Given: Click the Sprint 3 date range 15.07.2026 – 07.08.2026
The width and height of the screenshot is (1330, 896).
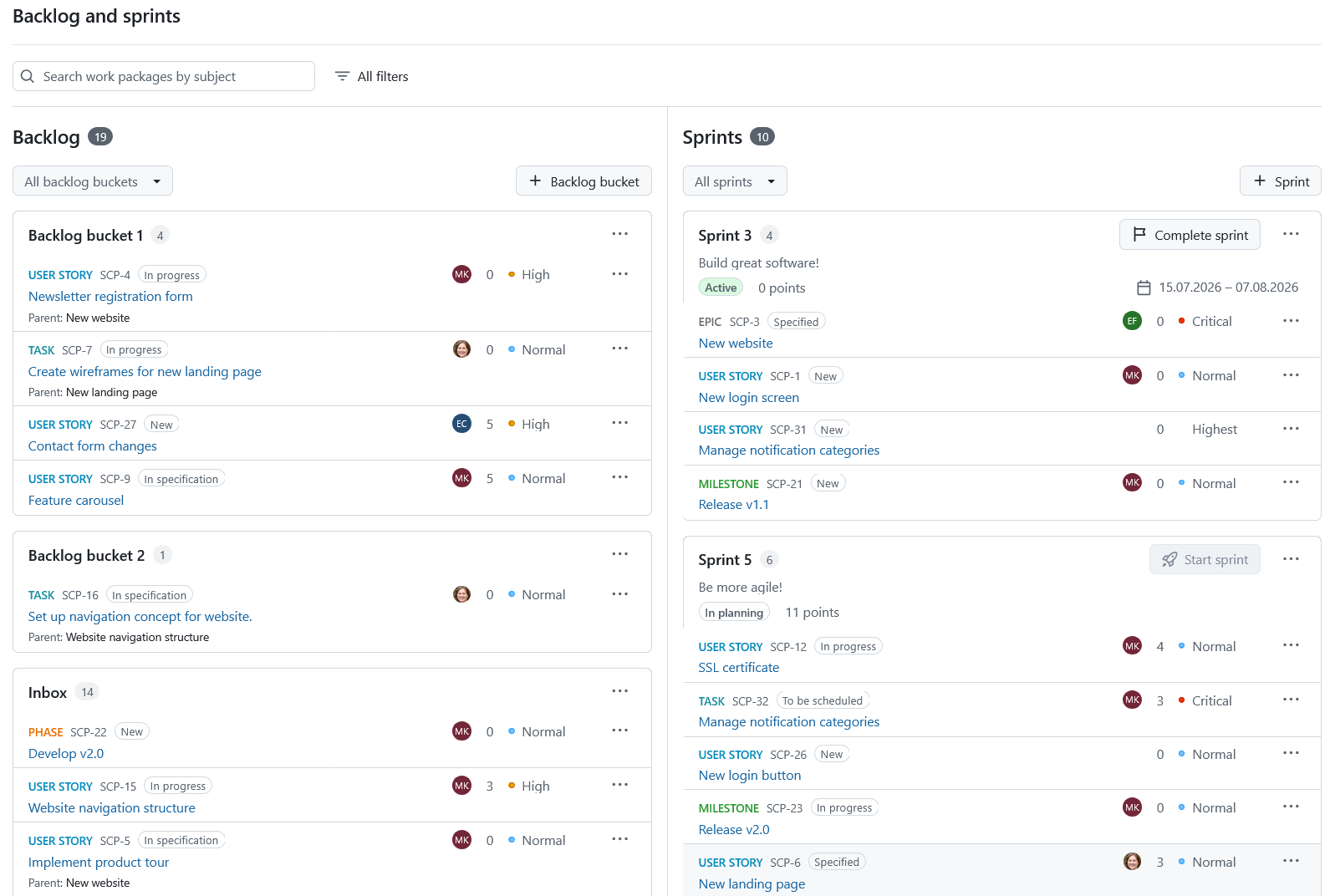Looking at the screenshot, I should [x=1229, y=288].
